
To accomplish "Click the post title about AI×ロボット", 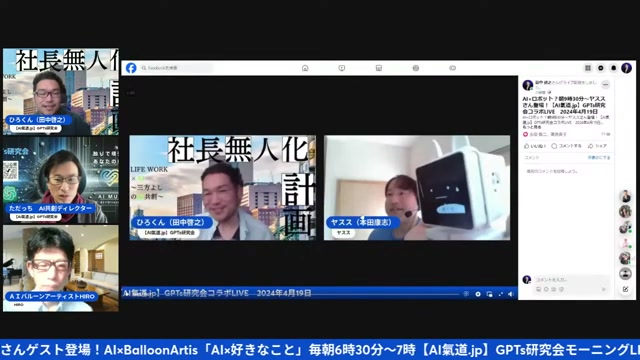I will coord(564,105).
